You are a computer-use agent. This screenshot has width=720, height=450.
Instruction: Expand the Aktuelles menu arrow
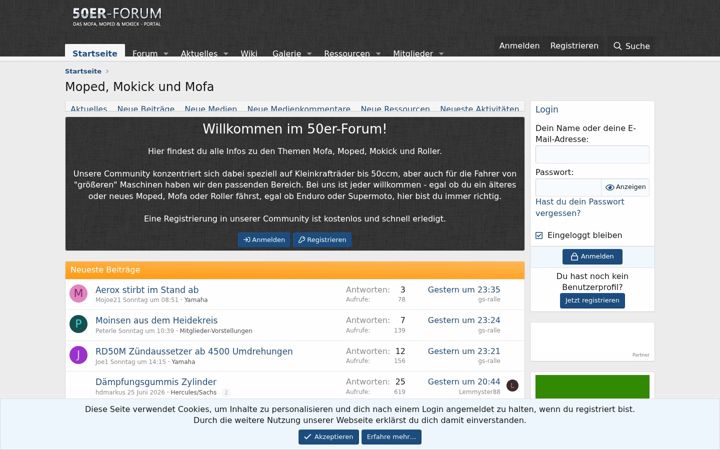(226, 54)
